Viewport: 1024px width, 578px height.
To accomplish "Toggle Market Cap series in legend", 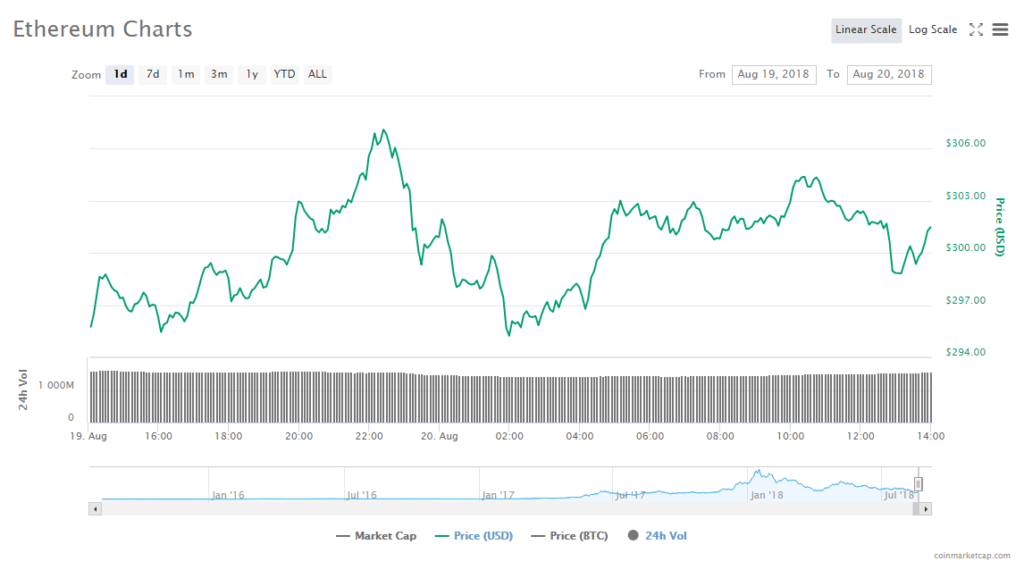I will pyautogui.click(x=377, y=536).
